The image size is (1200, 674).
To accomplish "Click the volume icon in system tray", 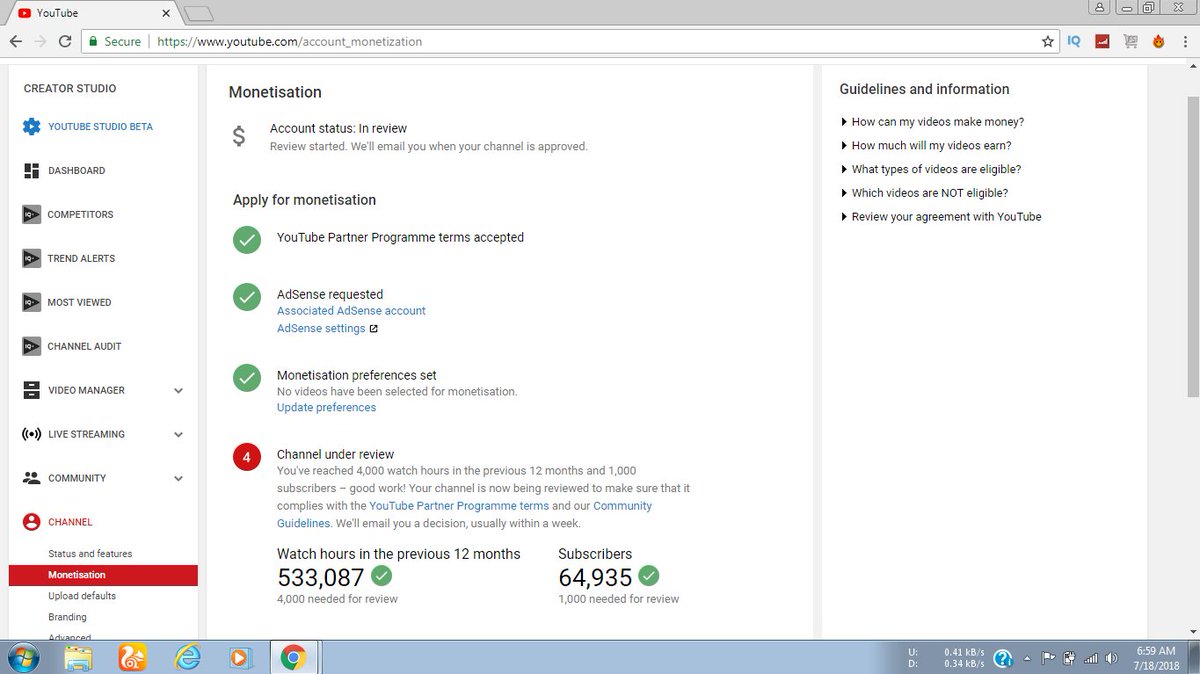I will coord(1110,658).
